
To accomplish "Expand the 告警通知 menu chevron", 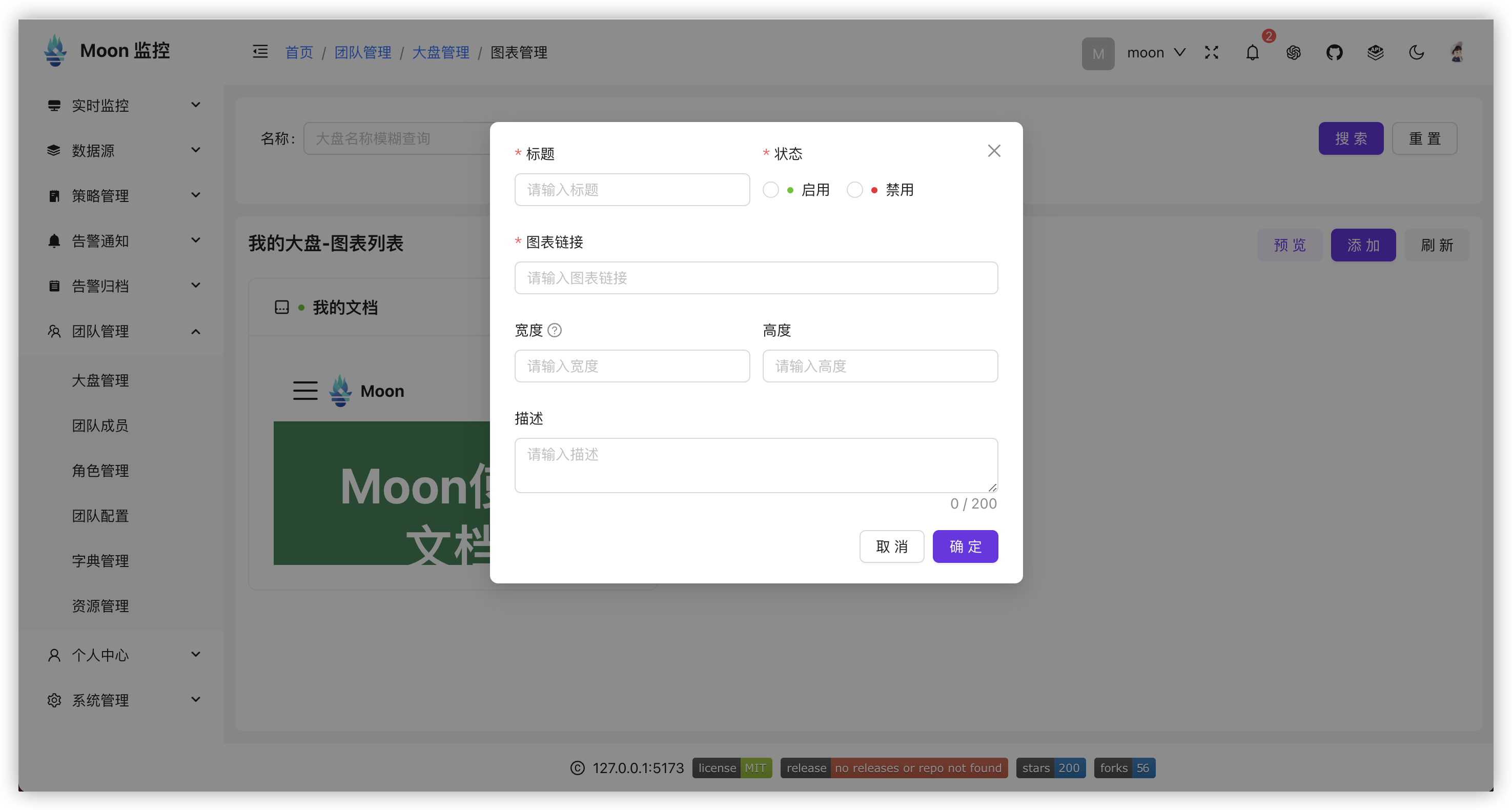I will click(x=196, y=240).
